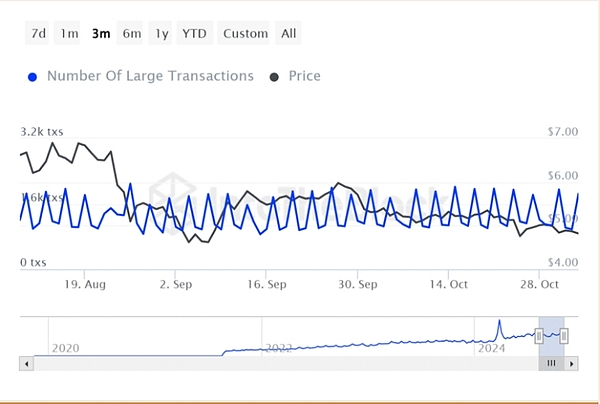Click the empty navigator scrollbar track
Viewport: 600px width, 404px height.
pyautogui.click(x=286, y=363)
